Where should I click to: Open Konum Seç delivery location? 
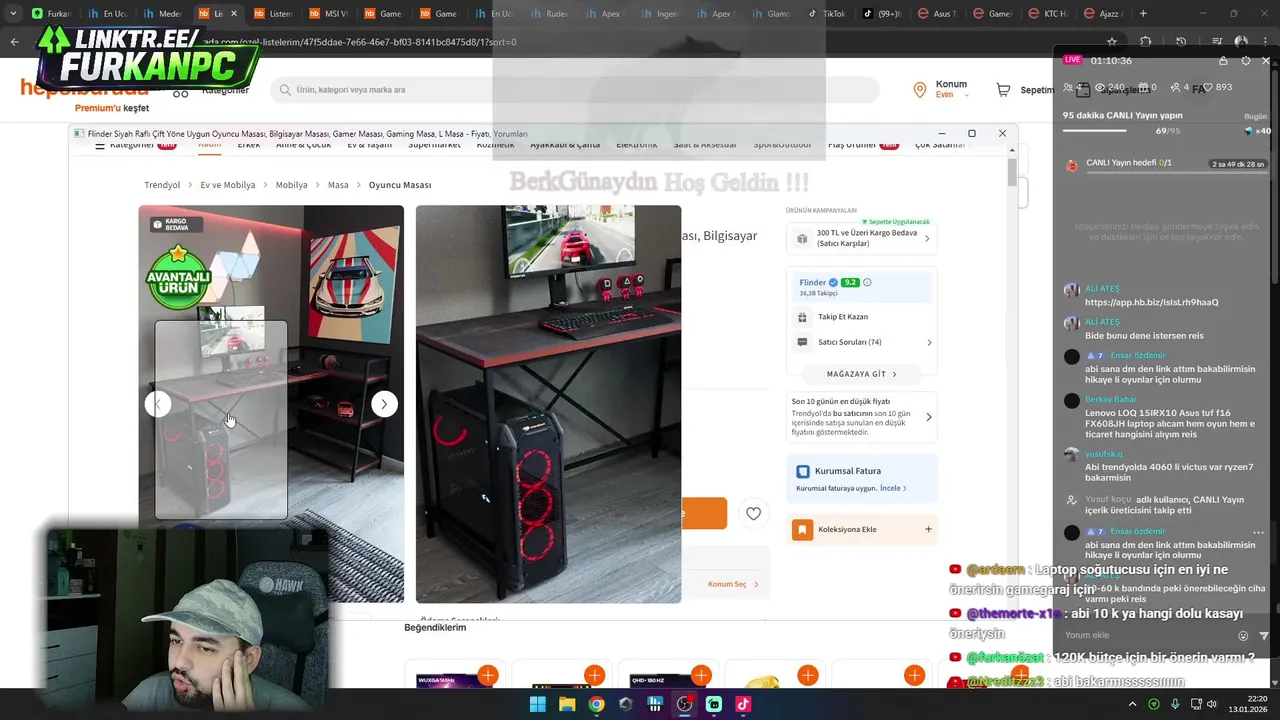tap(732, 584)
